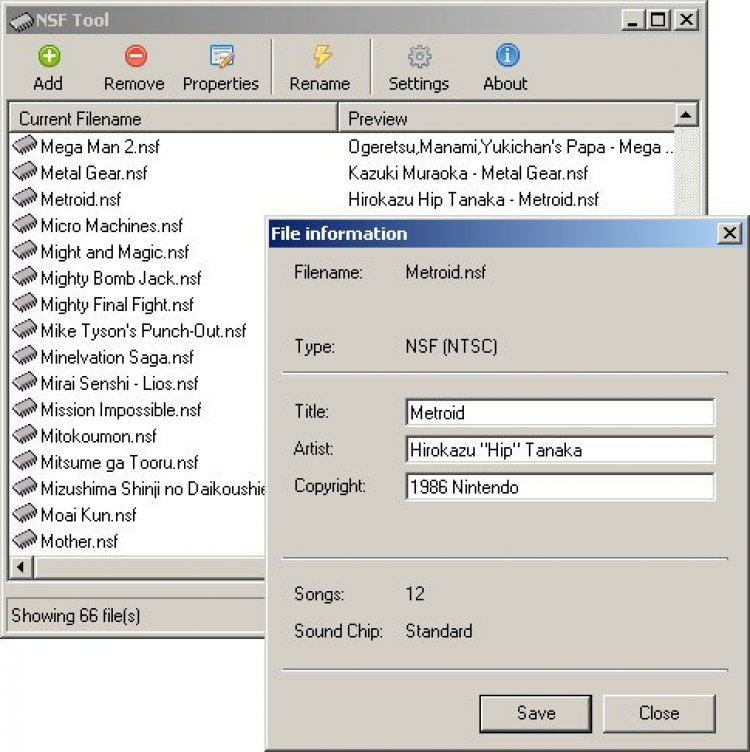Click the chip icon beside Mega Man 2.nsf
Image resolution: width=750 pixels, height=752 pixels.
[24, 145]
